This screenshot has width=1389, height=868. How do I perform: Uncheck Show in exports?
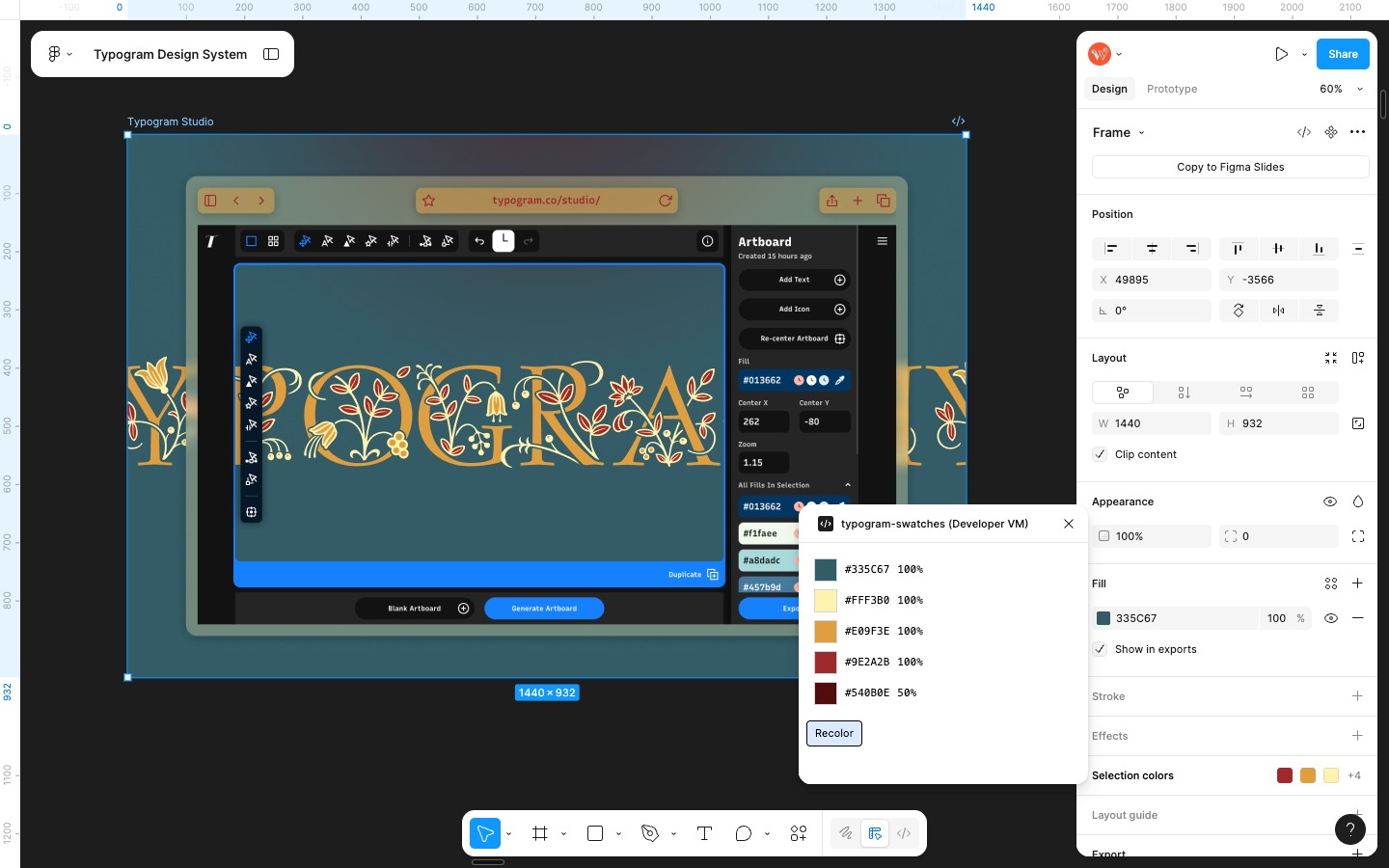point(1100,649)
